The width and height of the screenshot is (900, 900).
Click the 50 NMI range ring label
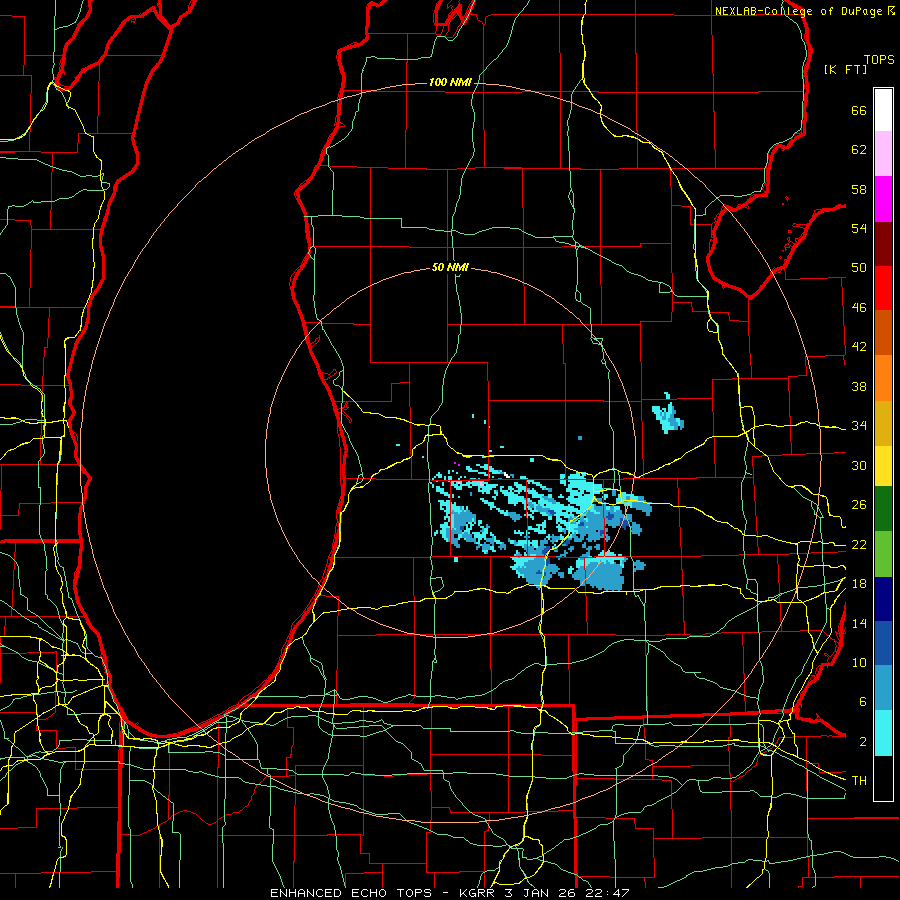450,267
